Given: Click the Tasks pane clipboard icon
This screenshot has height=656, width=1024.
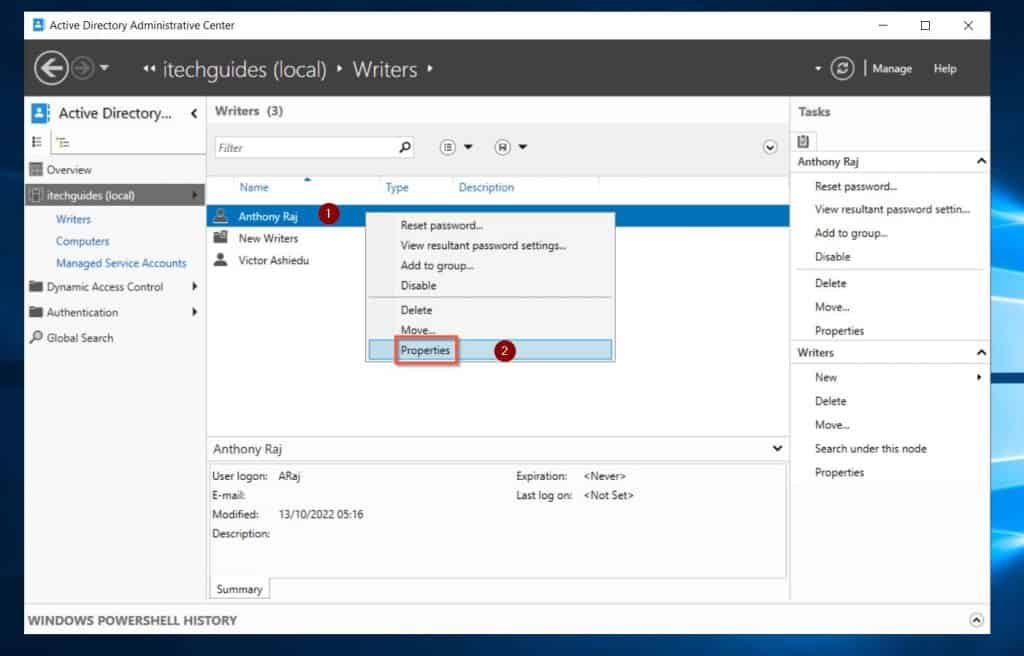Looking at the screenshot, I should click(x=803, y=141).
